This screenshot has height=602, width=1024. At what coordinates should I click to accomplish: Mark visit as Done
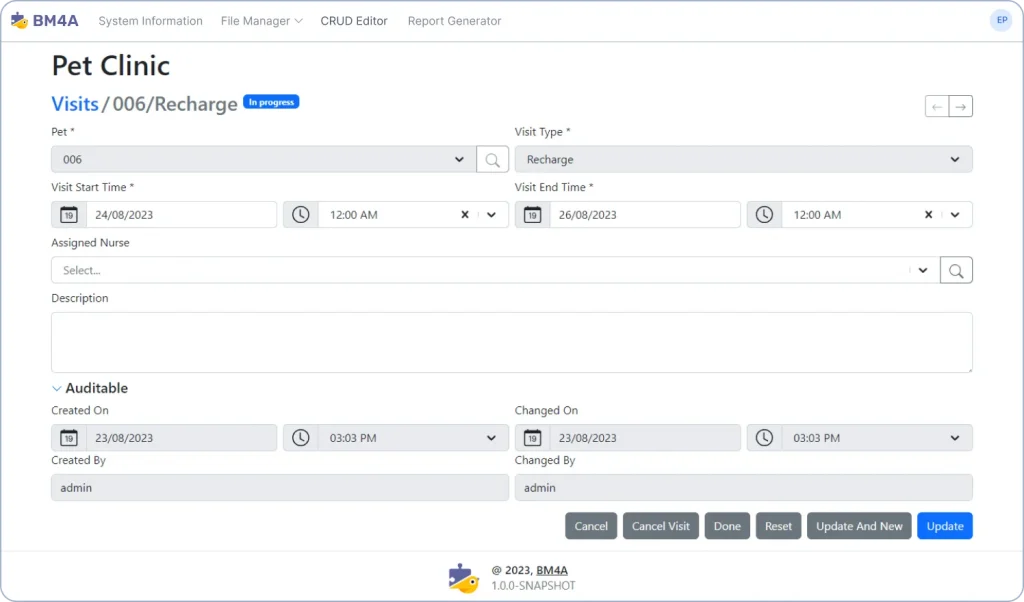pyautogui.click(x=728, y=526)
